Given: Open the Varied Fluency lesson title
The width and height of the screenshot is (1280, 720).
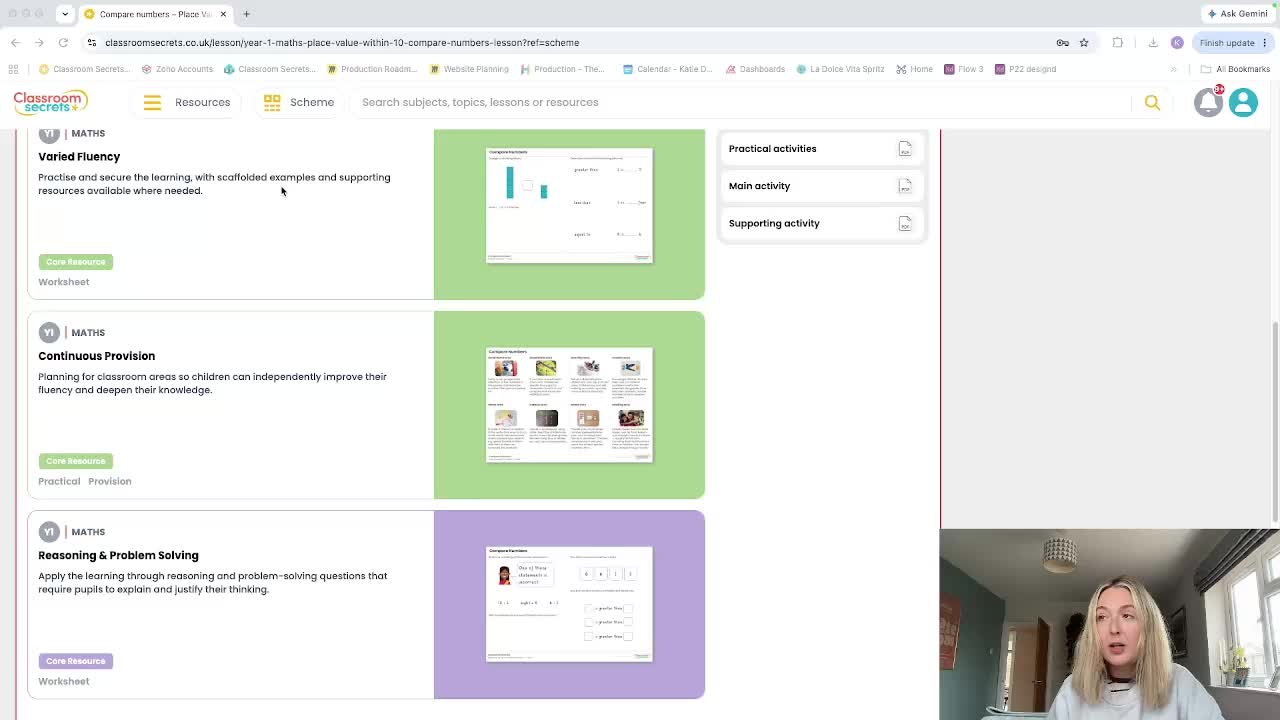Looking at the screenshot, I should pos(79,157).
